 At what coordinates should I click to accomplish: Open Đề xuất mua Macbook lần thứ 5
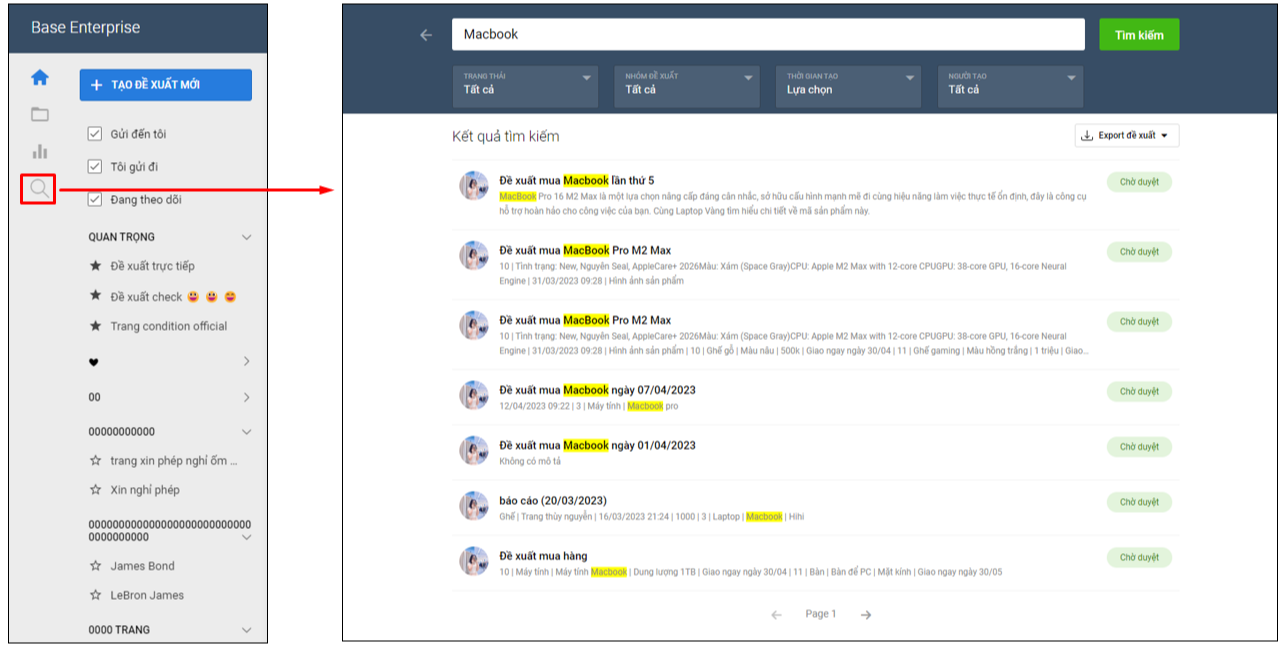[577, 180]
